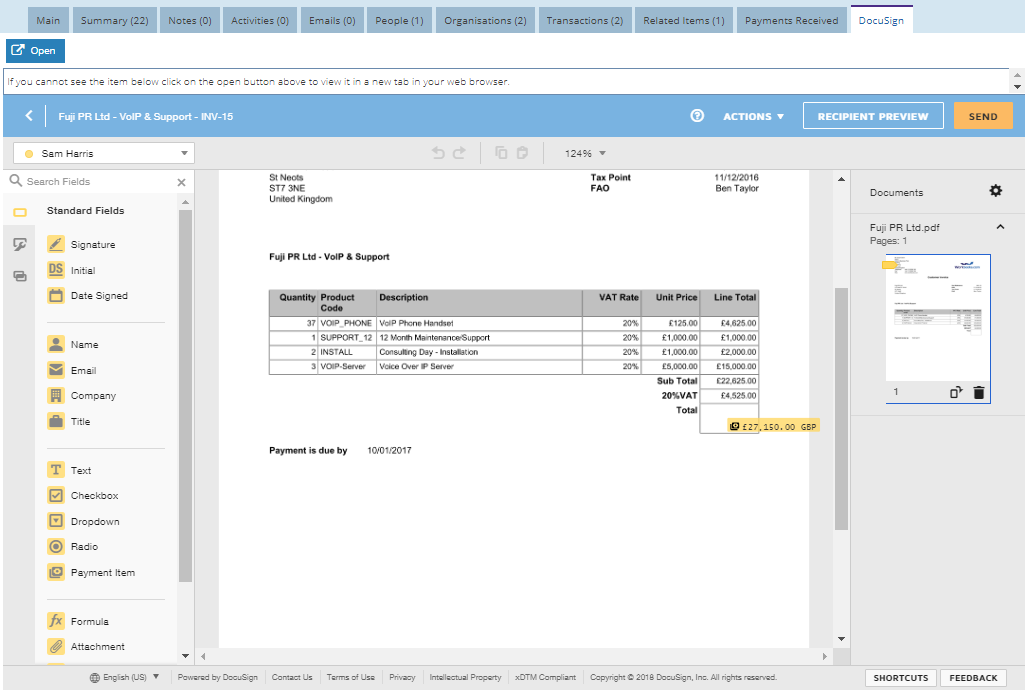The width and height of the screenshot is (1025, 692).
Task: Open the standard fields palette icon
Action: (x=20, y=212)
